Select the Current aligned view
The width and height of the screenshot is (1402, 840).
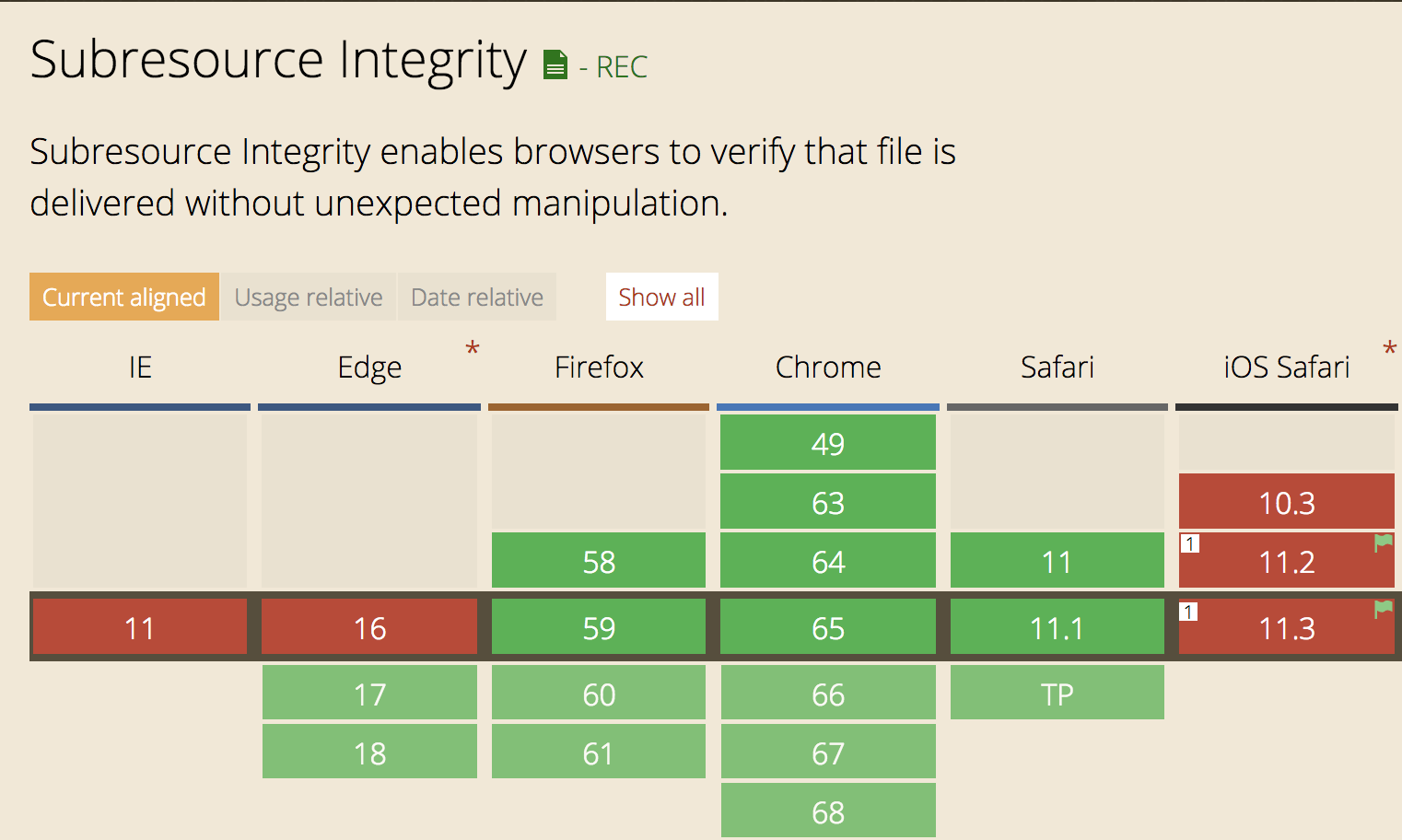[124, 297]
